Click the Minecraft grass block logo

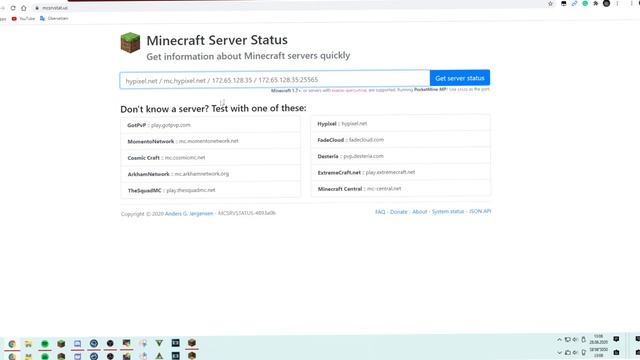[x=130, y=42]
